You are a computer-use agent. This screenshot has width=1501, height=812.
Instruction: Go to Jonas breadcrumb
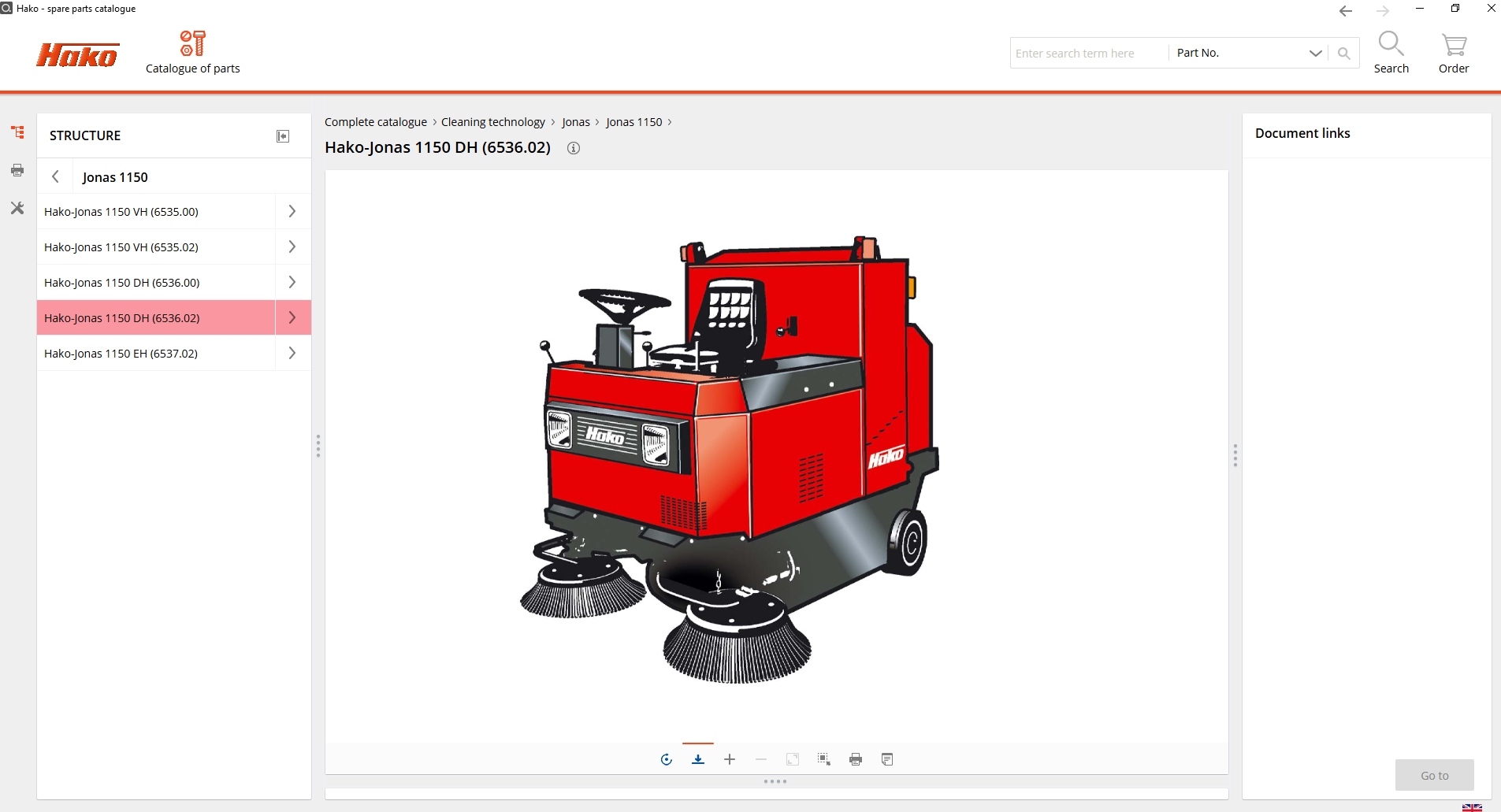(x=576, y=122)
